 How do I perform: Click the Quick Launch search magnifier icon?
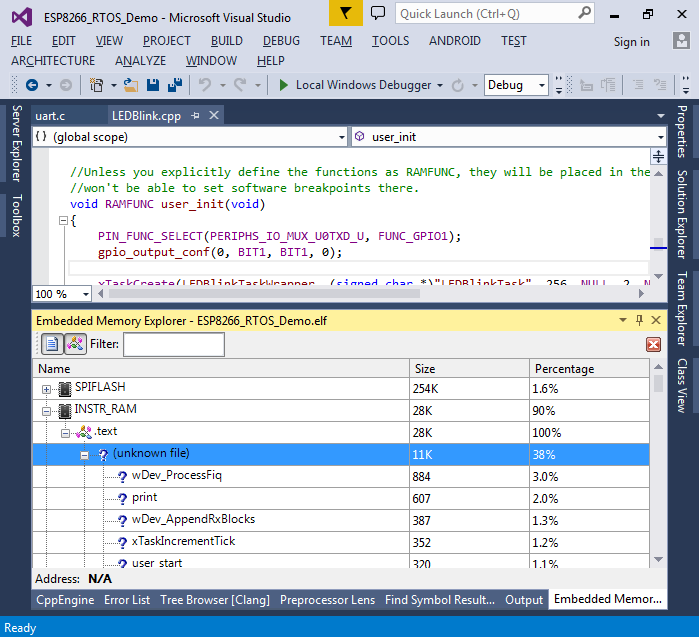tap(584, 13)
